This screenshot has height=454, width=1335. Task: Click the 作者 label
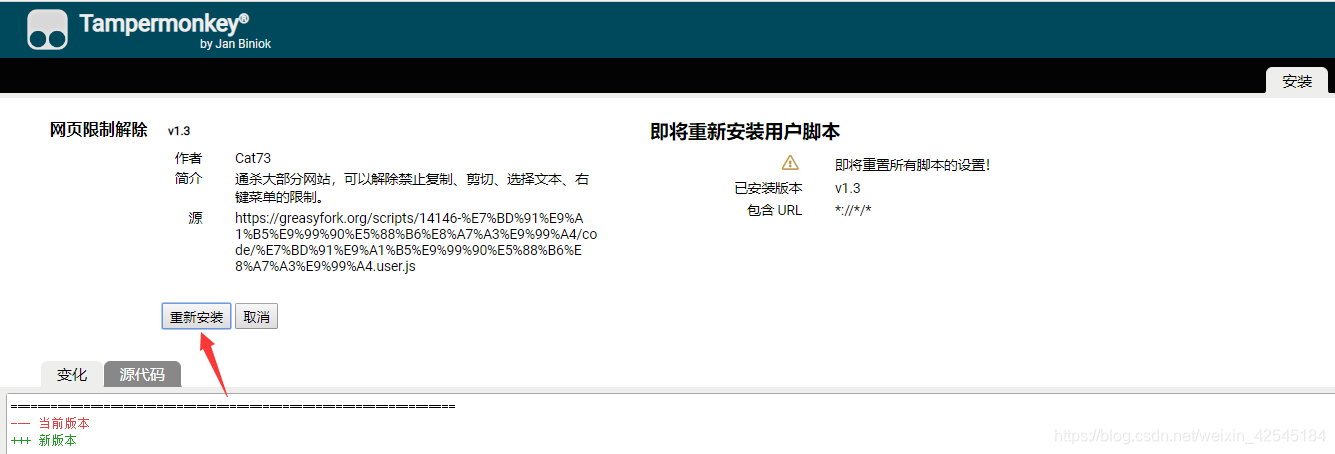coord(188,158)
